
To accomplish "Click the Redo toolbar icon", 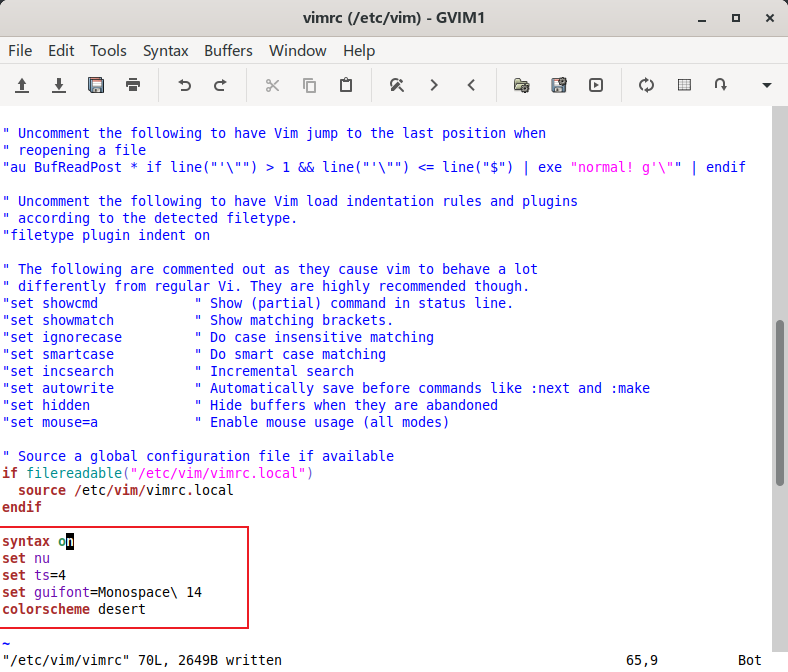I will click(221, 85).
